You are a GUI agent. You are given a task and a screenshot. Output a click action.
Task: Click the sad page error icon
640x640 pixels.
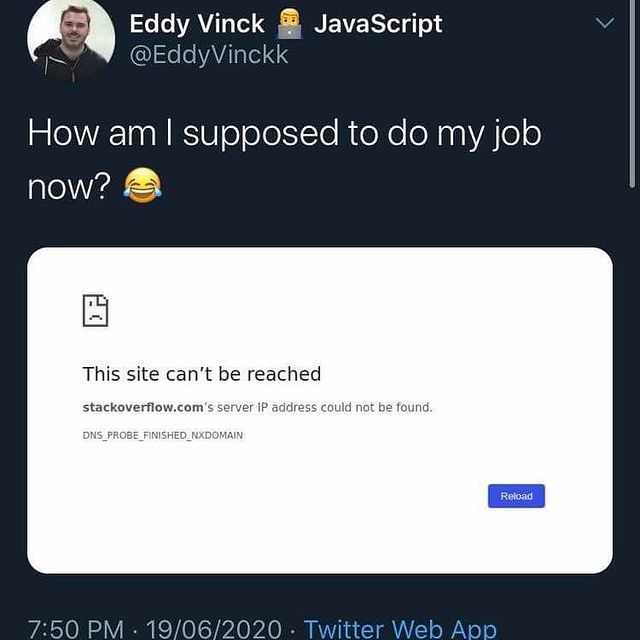click(96, 310)
